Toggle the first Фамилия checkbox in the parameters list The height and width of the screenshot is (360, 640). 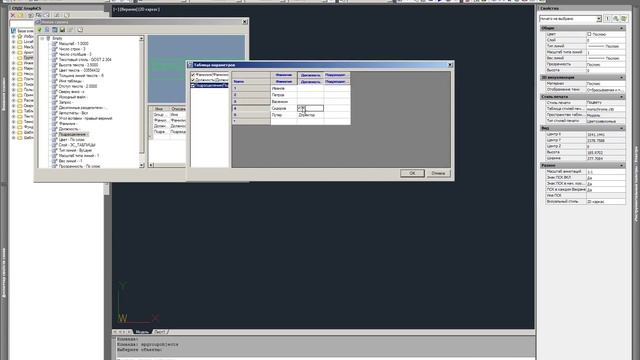pyautogui.click(x=193, y=75)
